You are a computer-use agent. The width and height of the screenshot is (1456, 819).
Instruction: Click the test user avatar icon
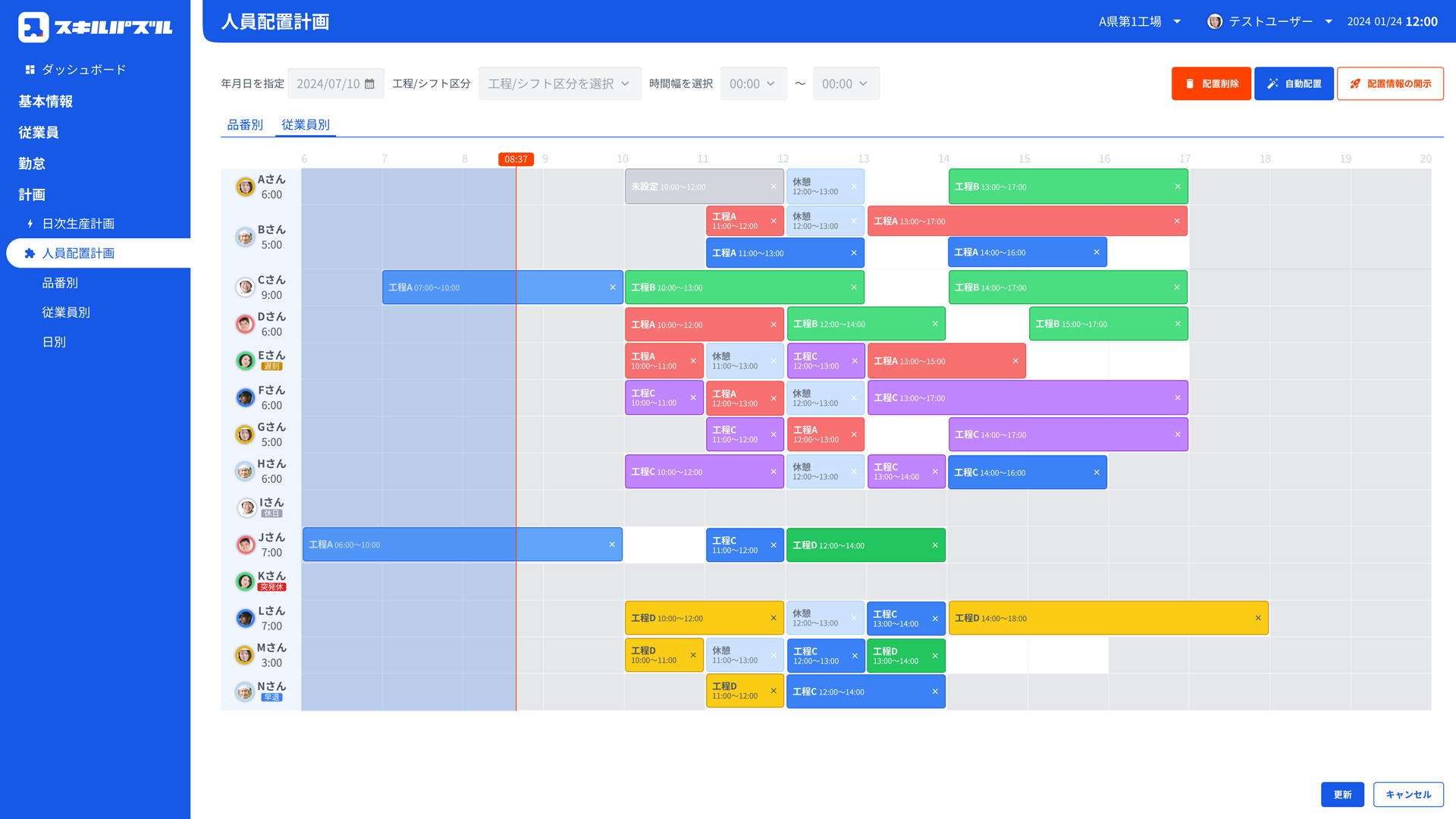[1215, 21]
